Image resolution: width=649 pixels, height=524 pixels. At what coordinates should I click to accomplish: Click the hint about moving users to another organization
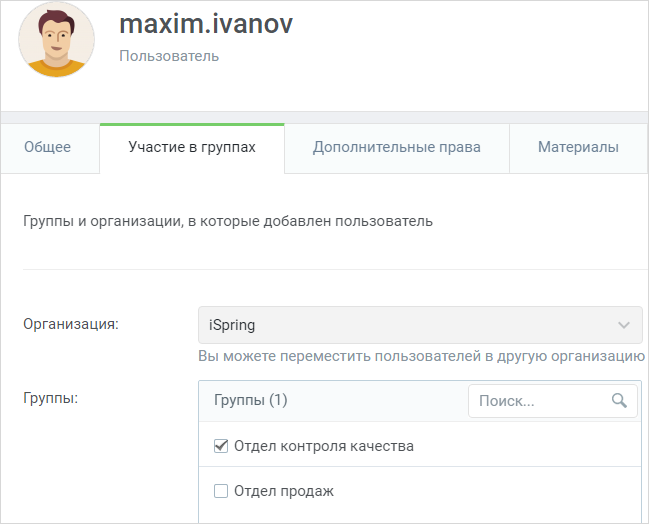pyautogui.click(x=421, y=356)
